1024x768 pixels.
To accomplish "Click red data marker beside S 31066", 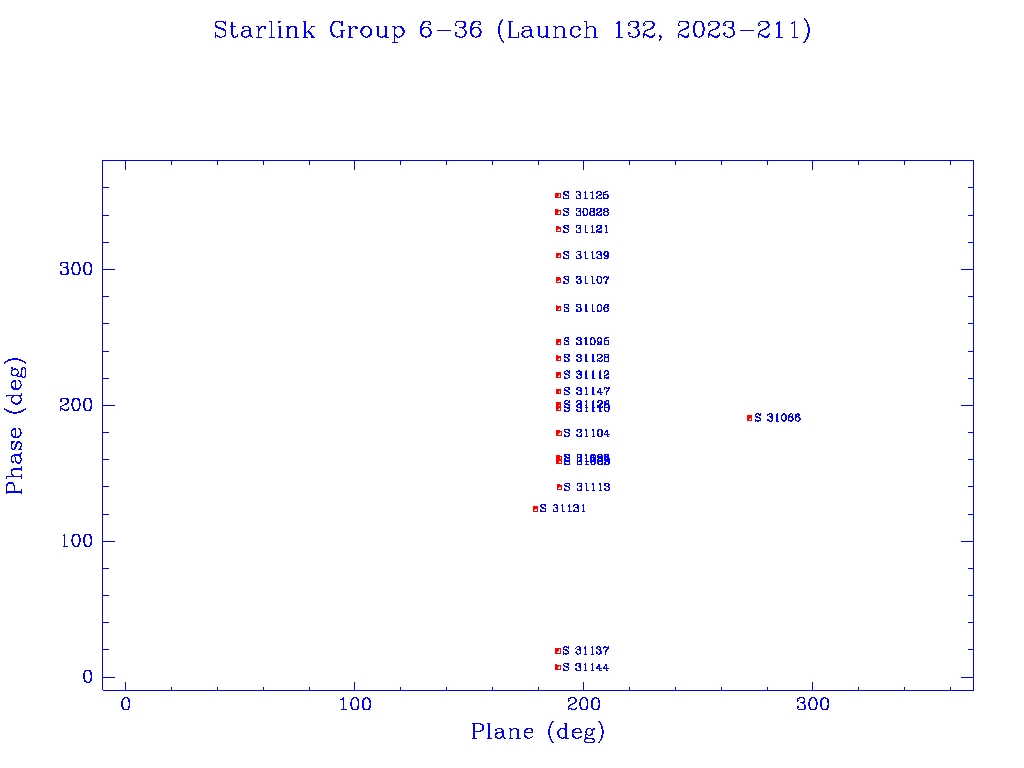I will [x=750, y=418].
